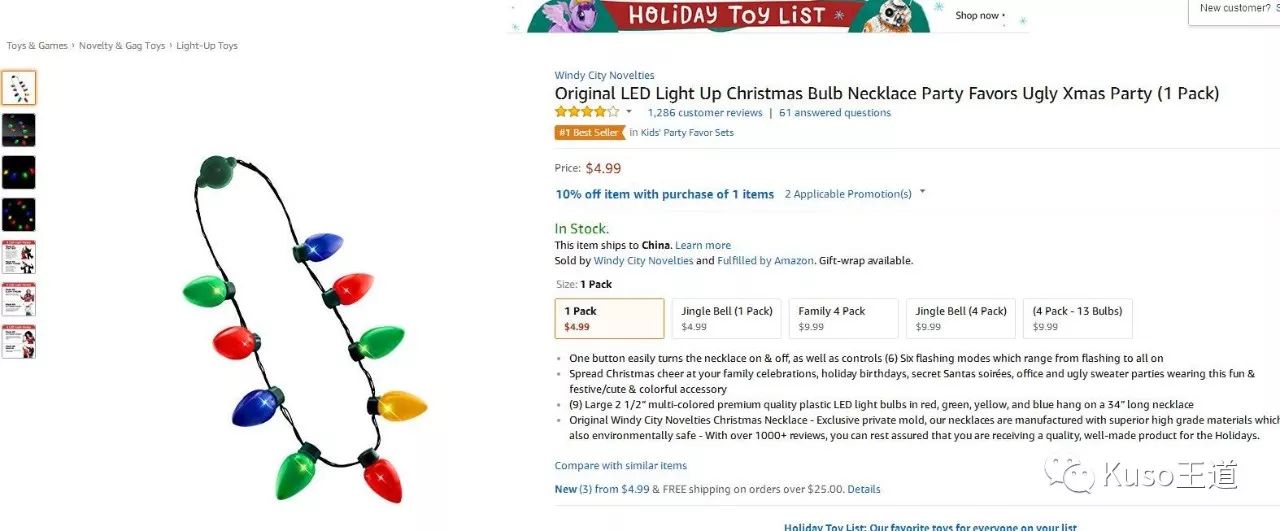Navigate to Light-Up Toys breadcrumb

(x=207, y=46)
